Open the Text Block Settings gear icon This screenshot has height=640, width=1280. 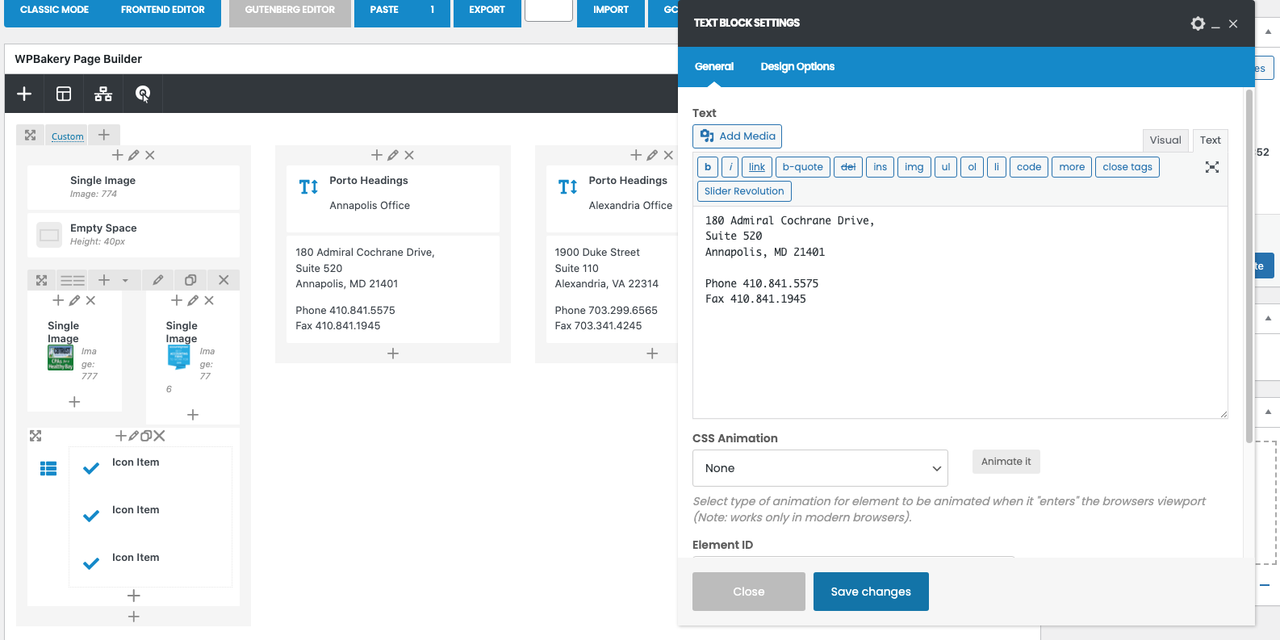[1198, 23]
